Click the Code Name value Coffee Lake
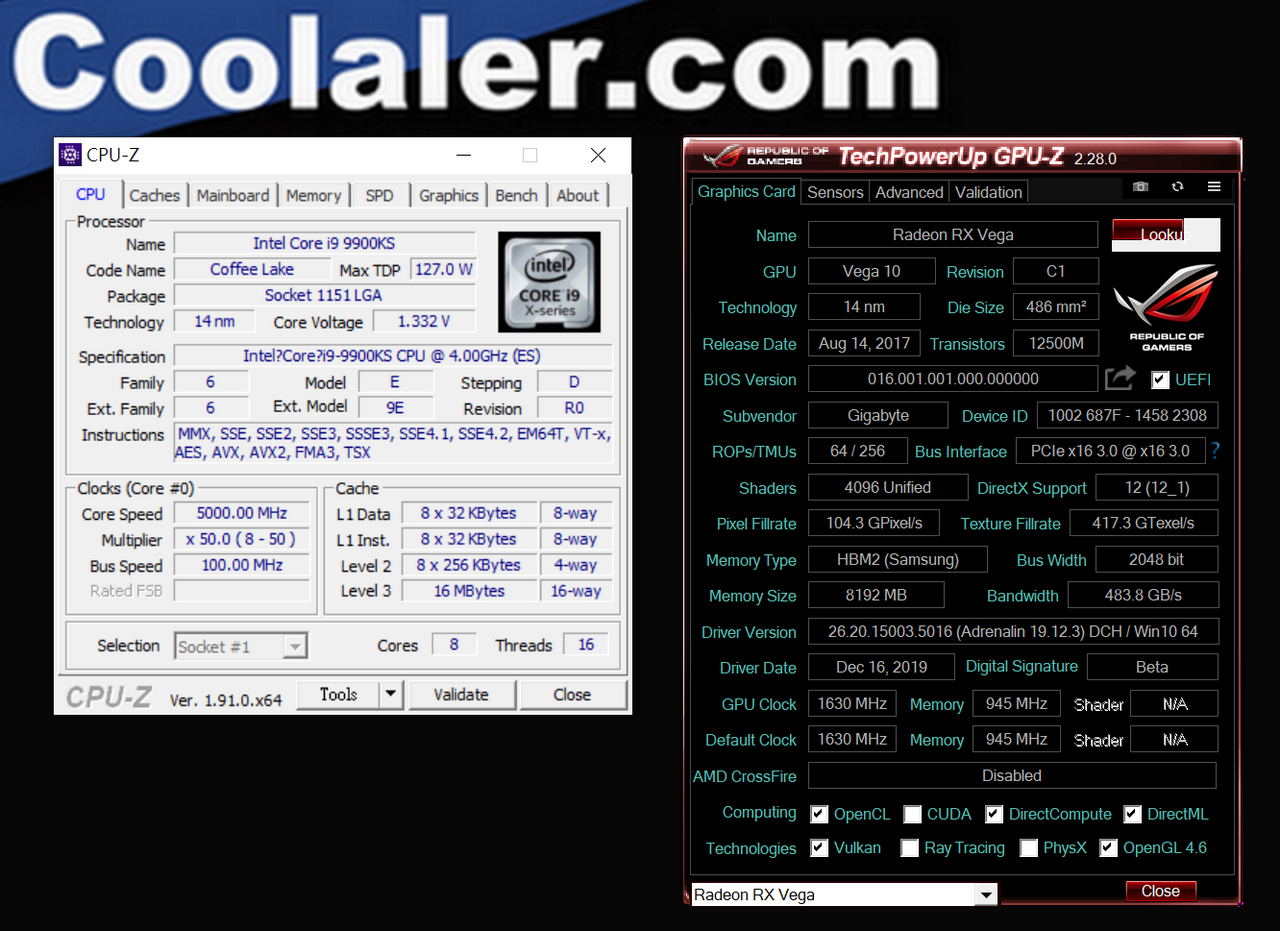1280x931 pixels. [x=252, y=269]
